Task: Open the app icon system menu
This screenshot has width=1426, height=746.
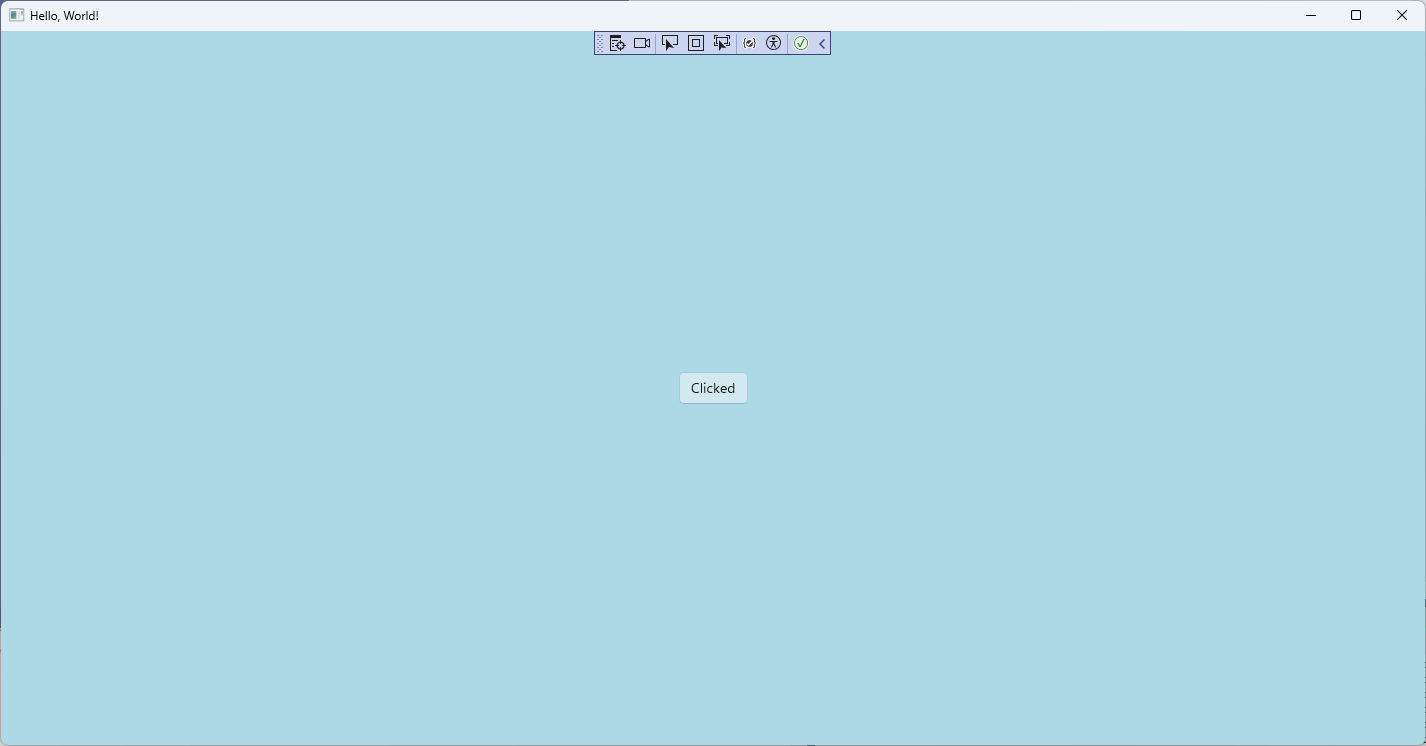Action: click(16, 15)
